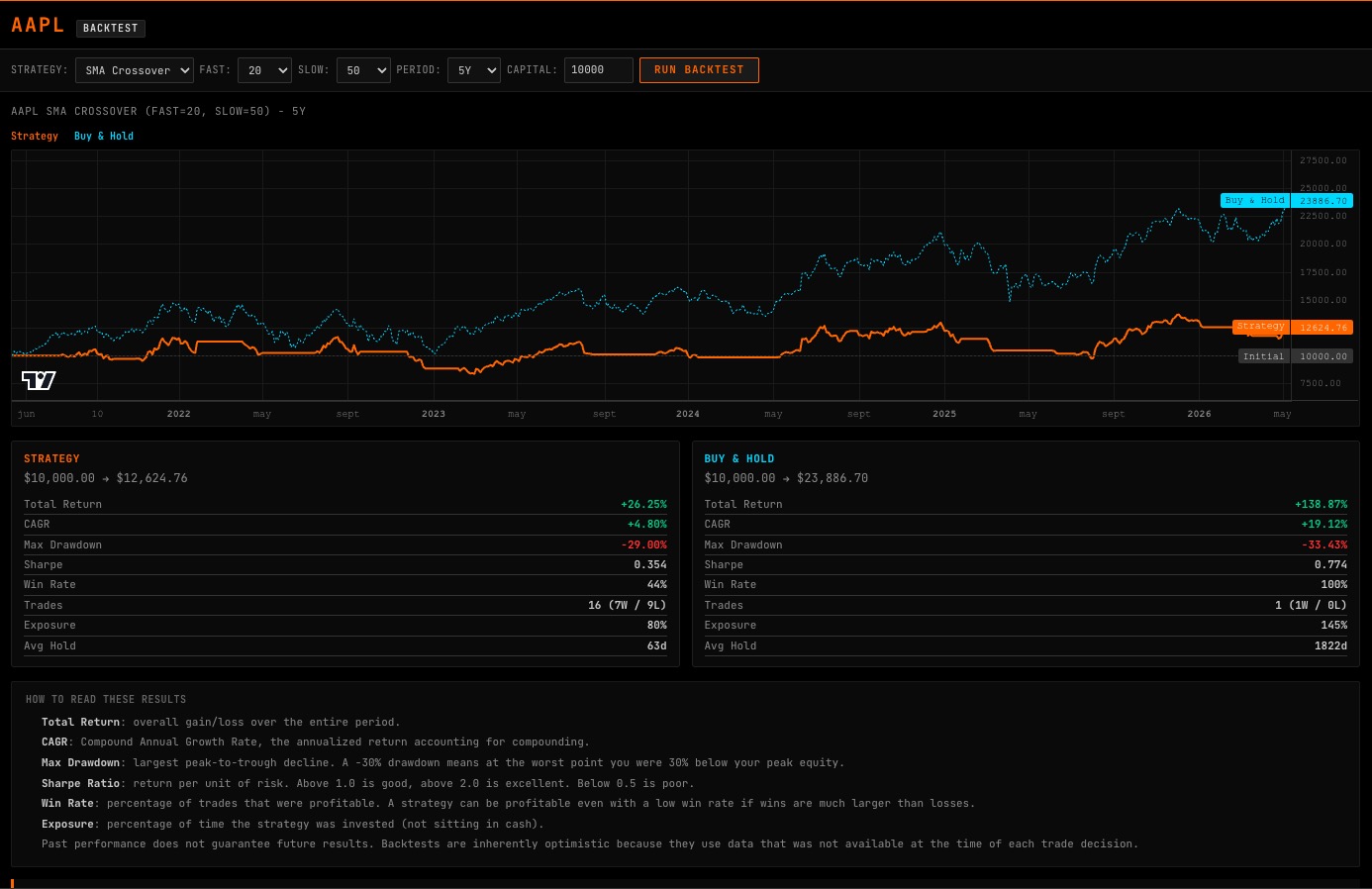
Task: Select the Backtest tab badge
Action: 111,29
